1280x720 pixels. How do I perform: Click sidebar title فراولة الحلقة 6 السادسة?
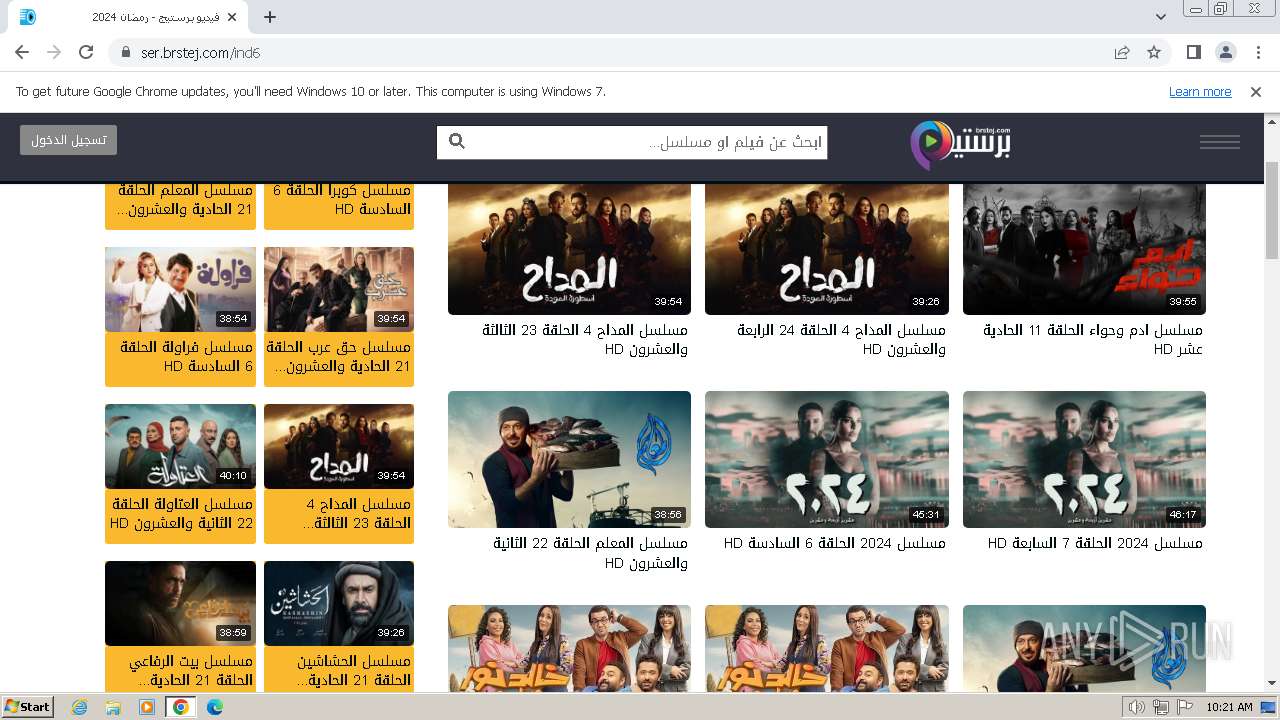187,356
